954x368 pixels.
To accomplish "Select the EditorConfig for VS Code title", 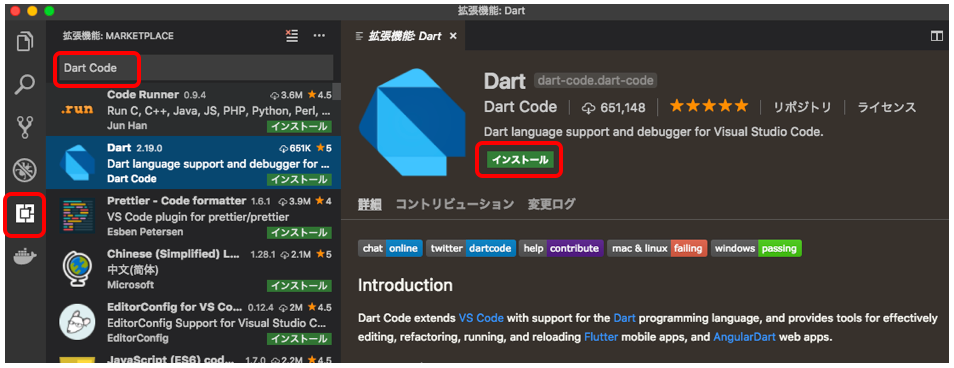I will coord(175,307).
